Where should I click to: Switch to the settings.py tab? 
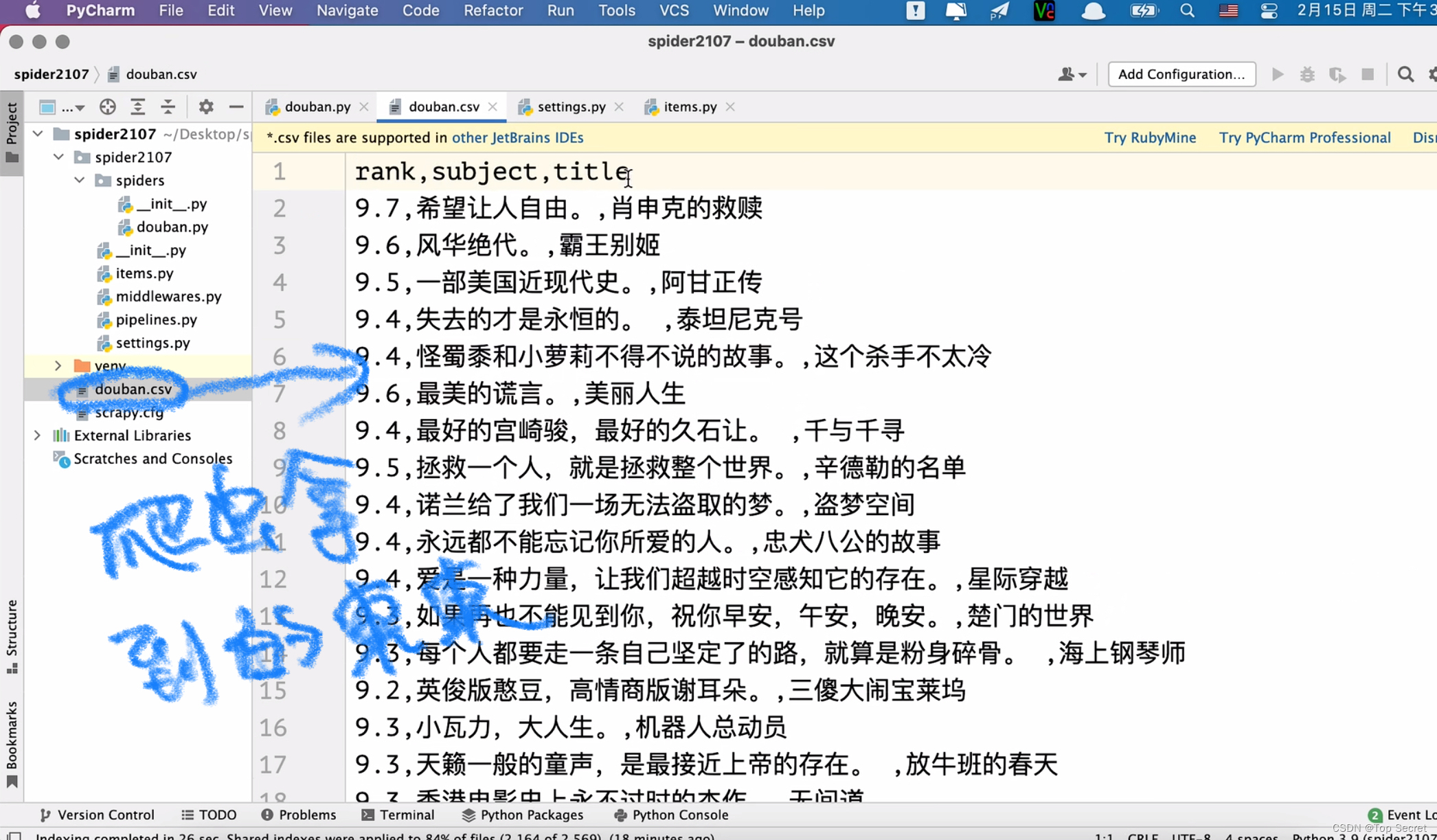[571, 106]
